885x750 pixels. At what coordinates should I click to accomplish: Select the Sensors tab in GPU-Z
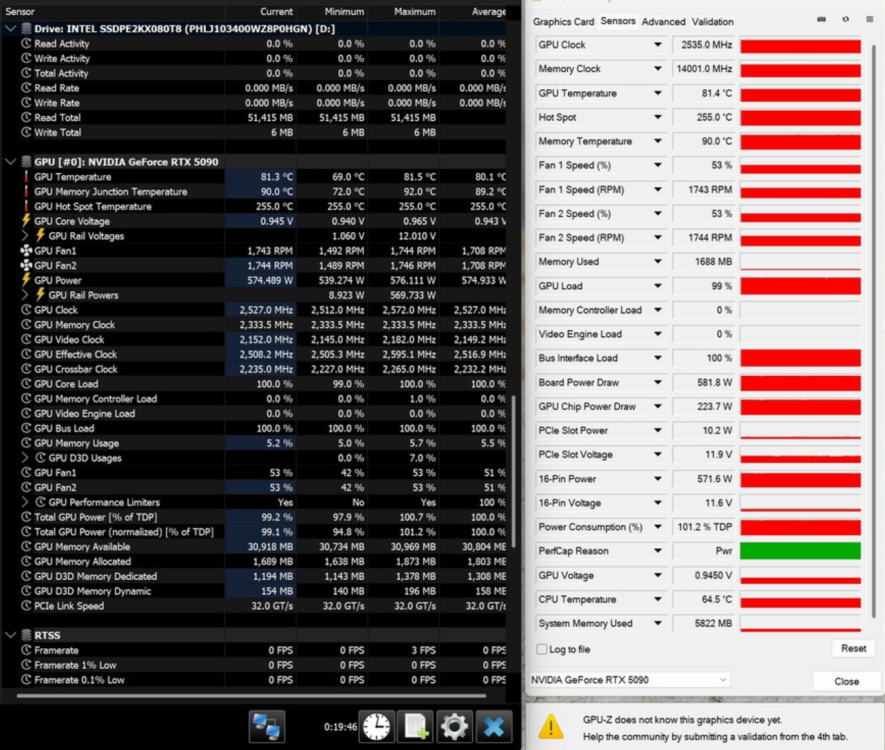tap(618, 21)
